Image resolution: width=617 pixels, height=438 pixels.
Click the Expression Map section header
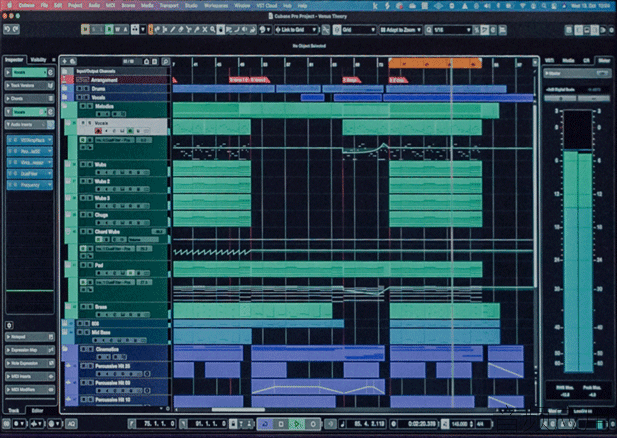tap(30, 350)
